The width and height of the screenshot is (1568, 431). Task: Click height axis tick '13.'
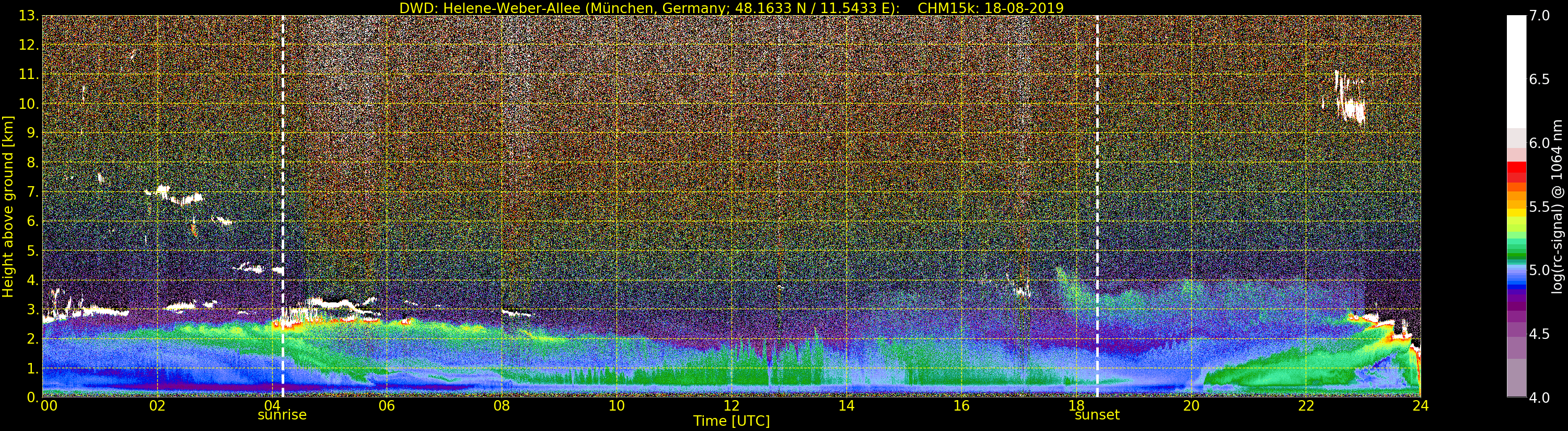click(x=29, y=16)
